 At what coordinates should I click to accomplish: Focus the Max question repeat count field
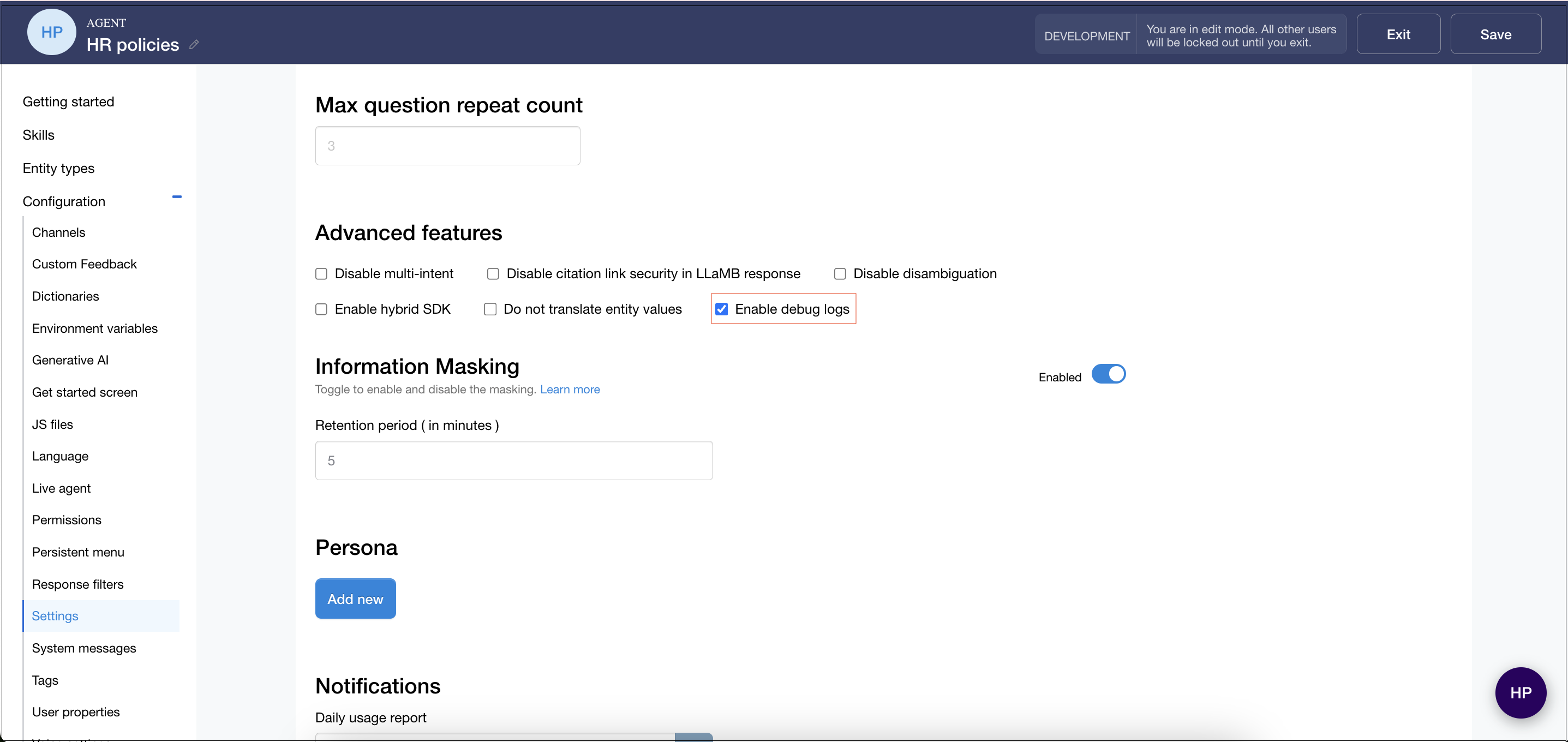447,146
